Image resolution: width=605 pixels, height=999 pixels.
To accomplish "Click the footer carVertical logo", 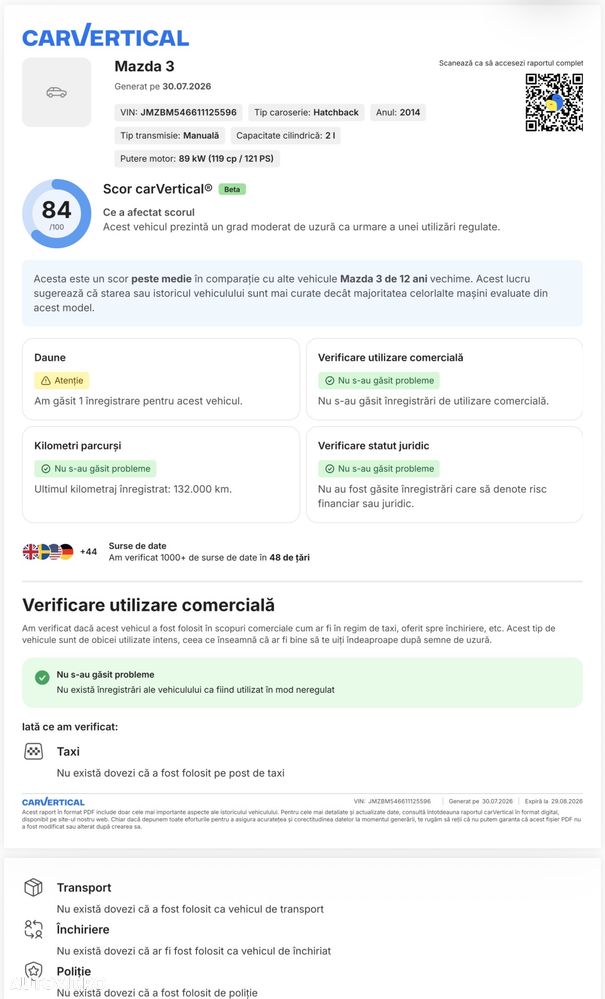I will click(x=53, y=802).
